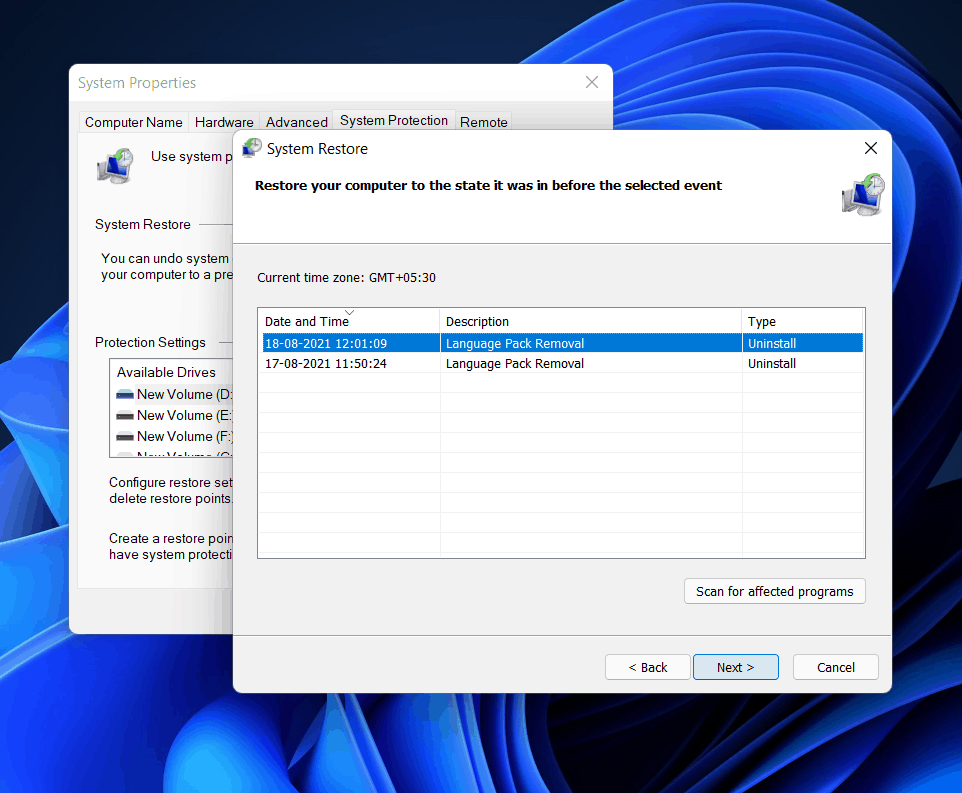The width and height of the screenshot is (962, 793).
Task: Open the Advanced tab
Action: tap(297, 122)
